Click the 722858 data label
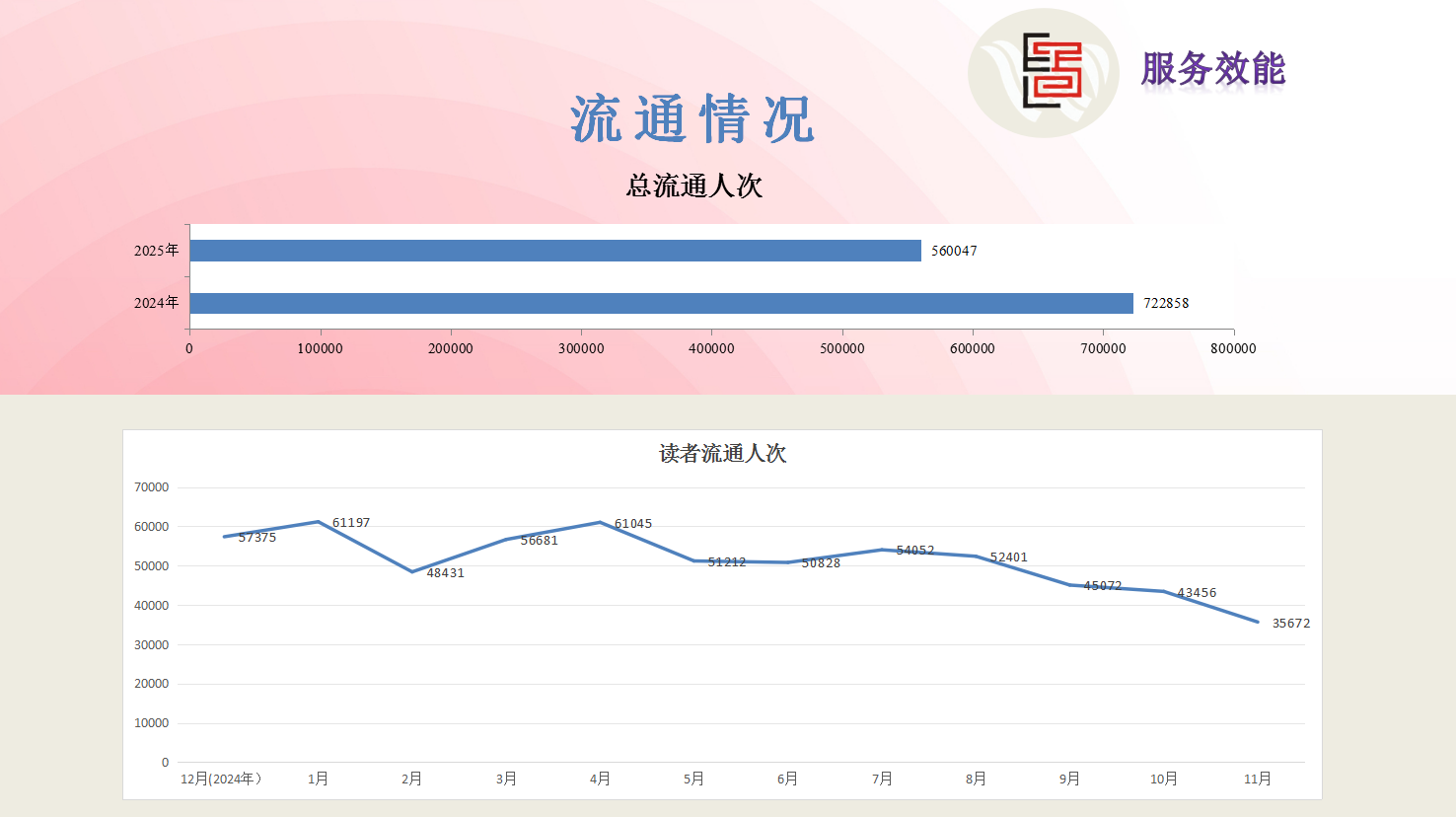This screenshot has width=1456, height=817. [1166, 303]
